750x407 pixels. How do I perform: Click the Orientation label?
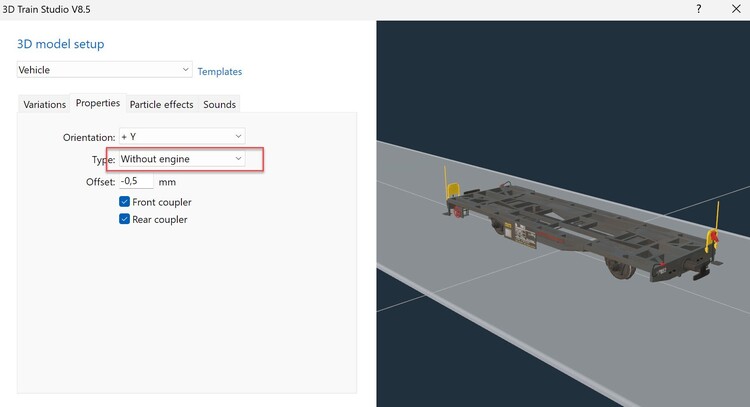point(89,138)
